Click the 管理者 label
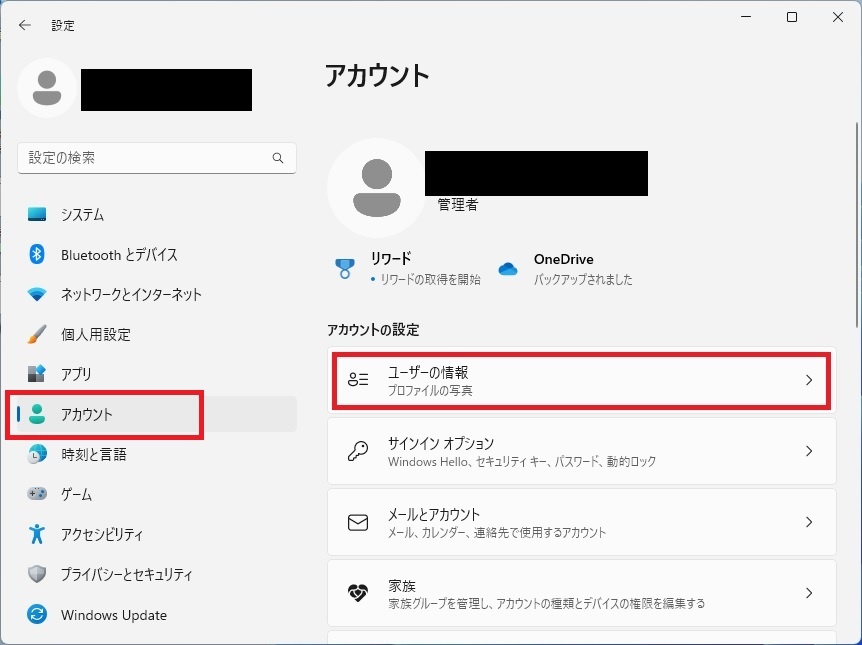The height and width of the screenshot is (645, 862). [457, 205]
